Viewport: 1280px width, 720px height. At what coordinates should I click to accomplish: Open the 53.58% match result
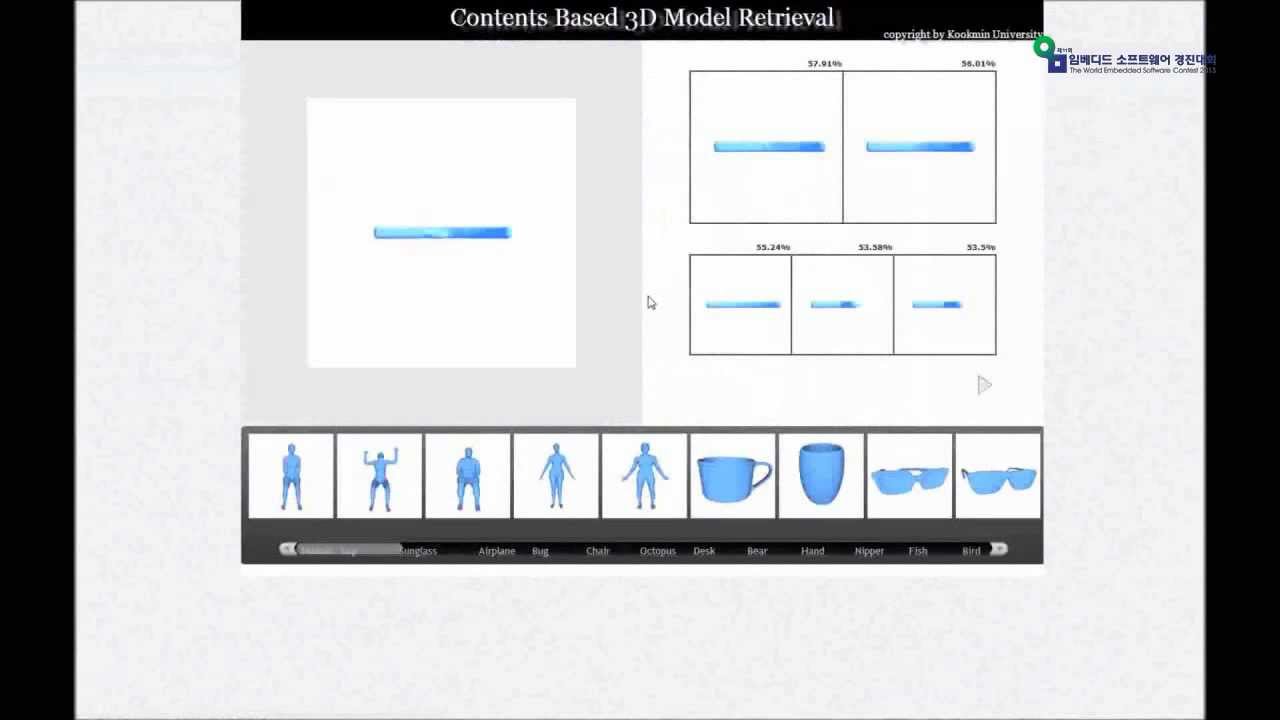pos(842,305)
